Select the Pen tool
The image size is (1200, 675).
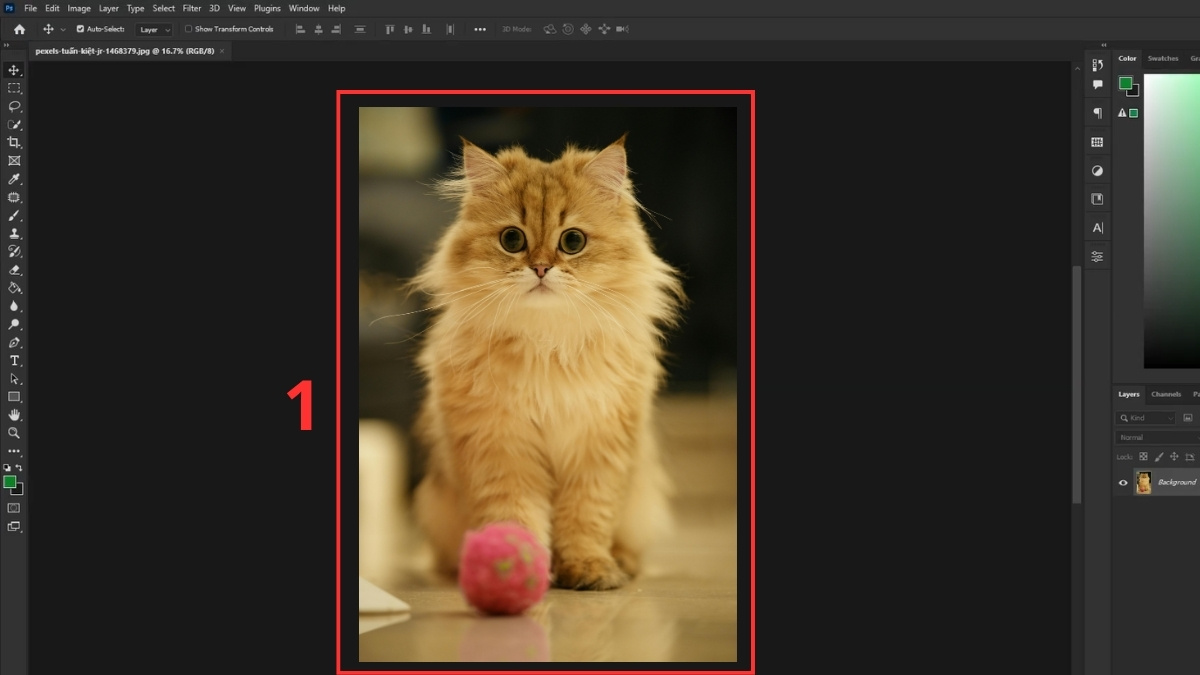pyautogui.click(x=14, y=342)
